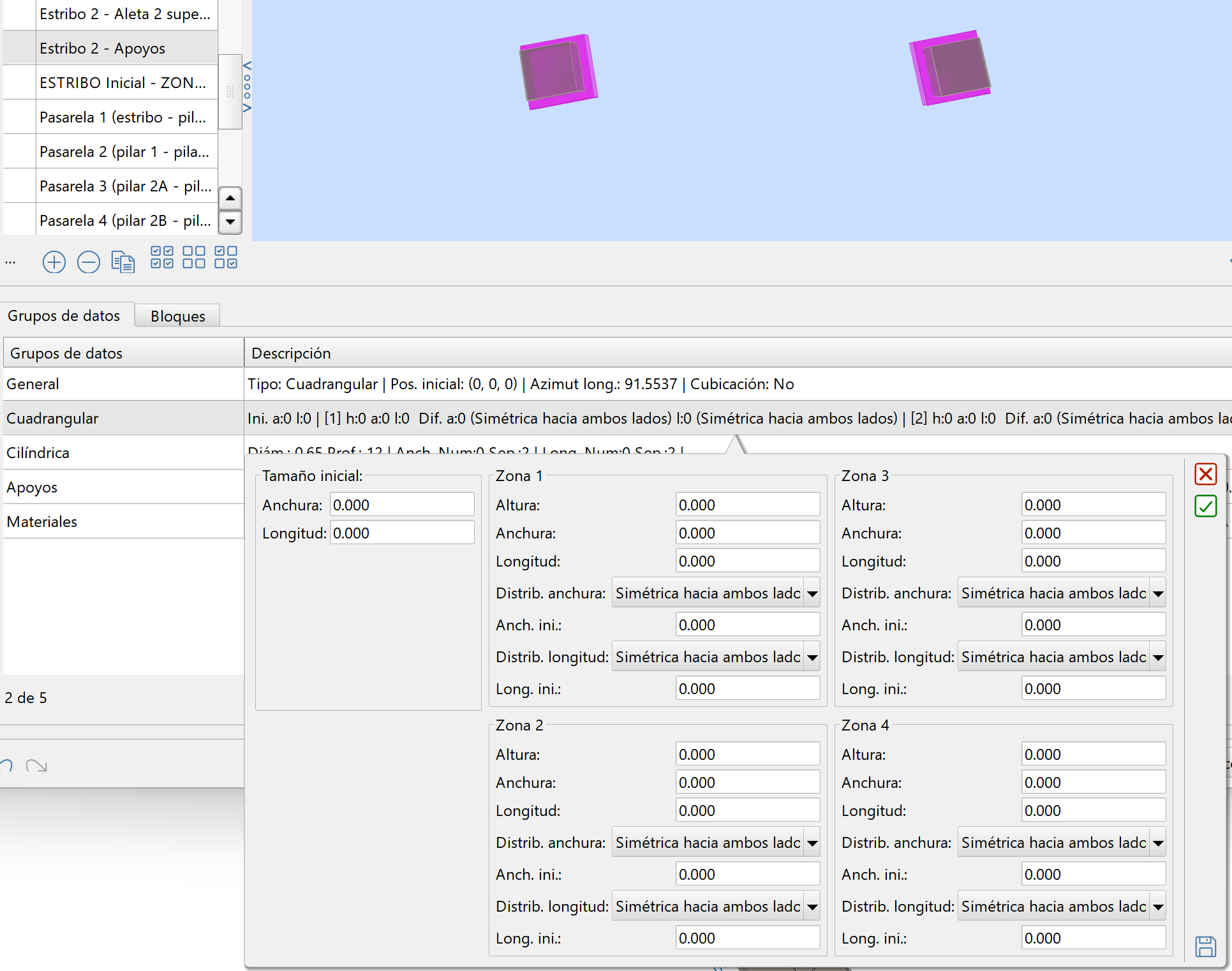Expand Zona 4 Distrib. longitud combo box
This screenshot has width=1232, height=971.
[x=1158, y=907]
